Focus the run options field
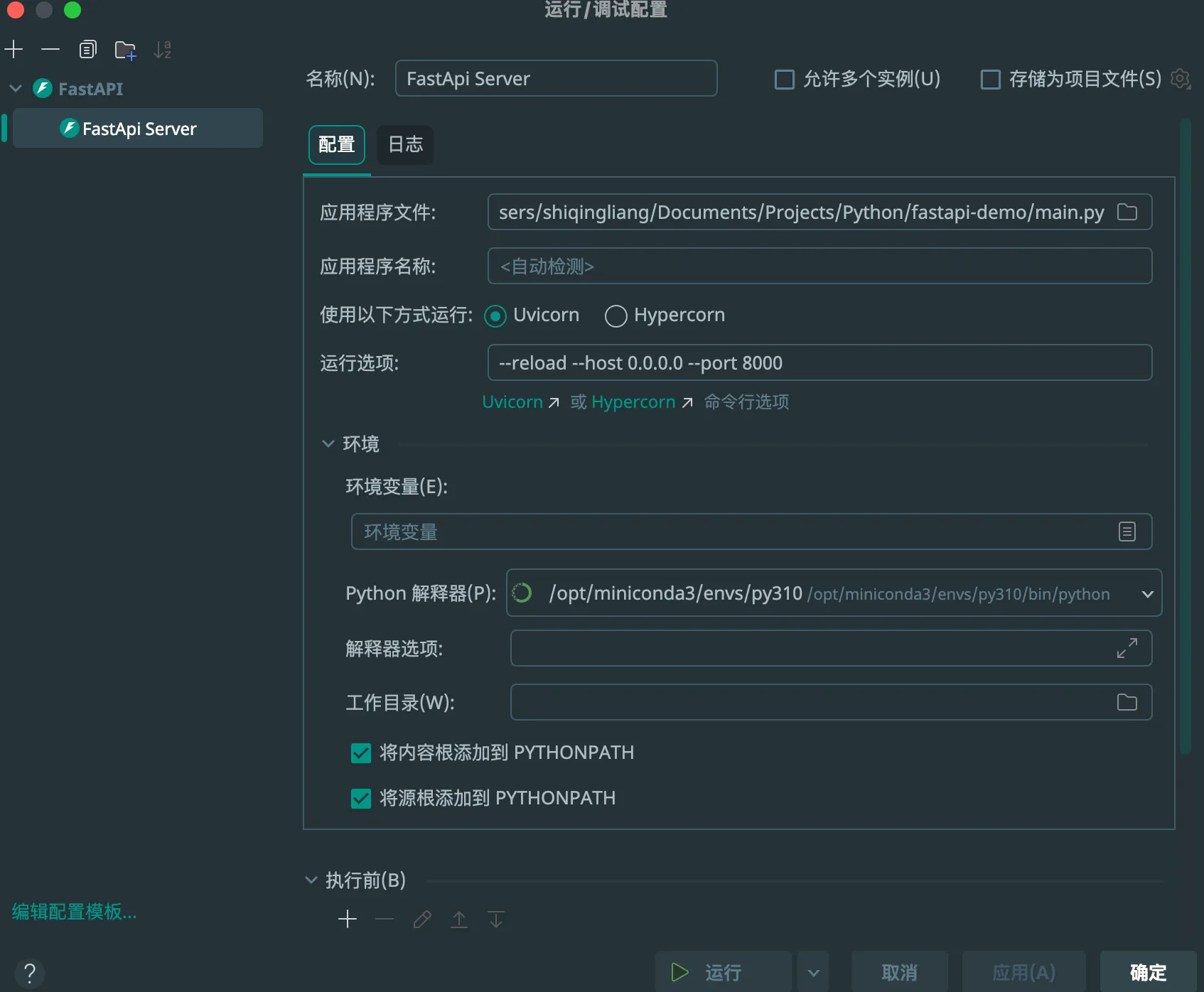The width and height of the screenshot is (1204, 992). coord(819,362)
